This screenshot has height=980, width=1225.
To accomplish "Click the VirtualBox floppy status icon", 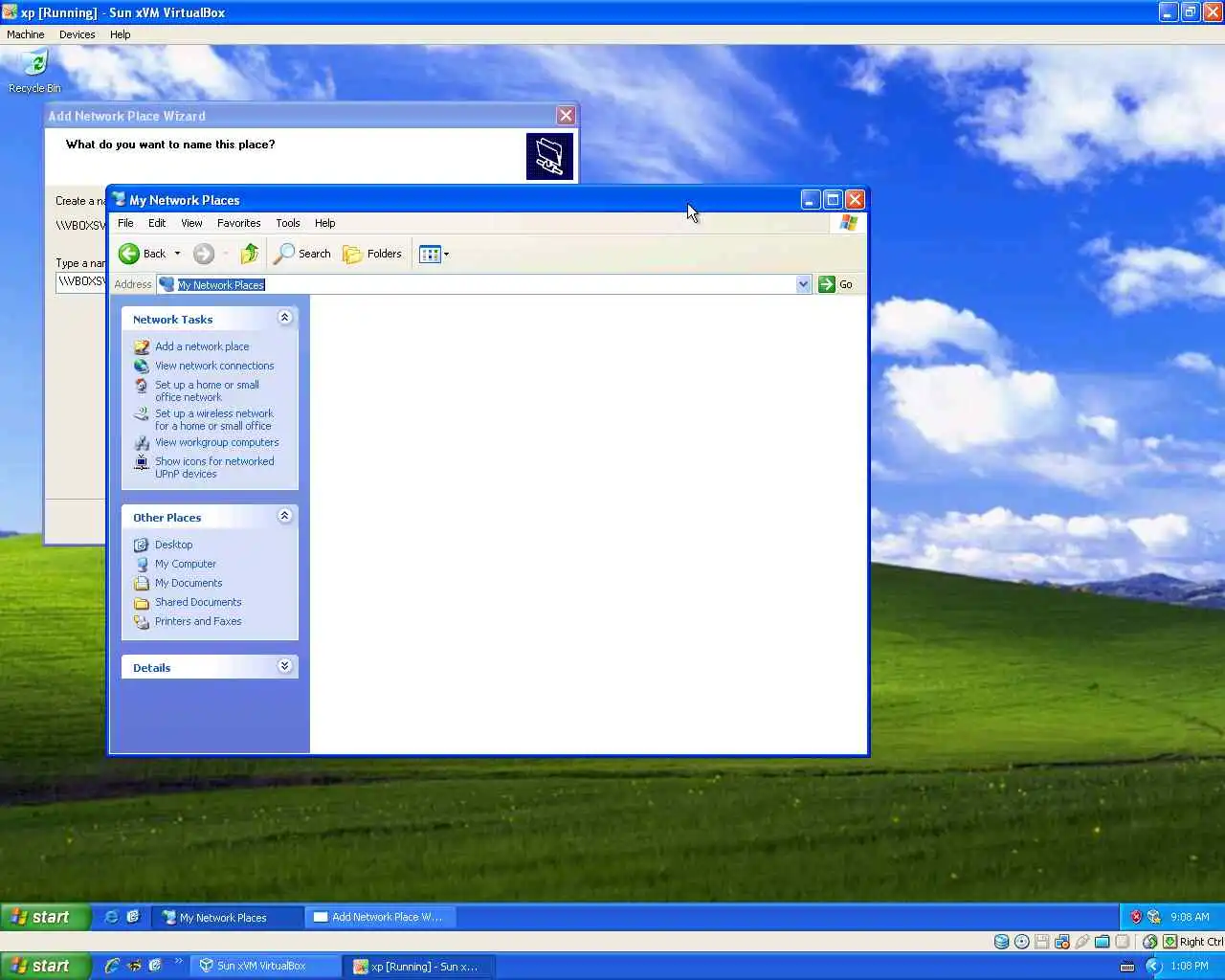I will tap(1042, 942).
